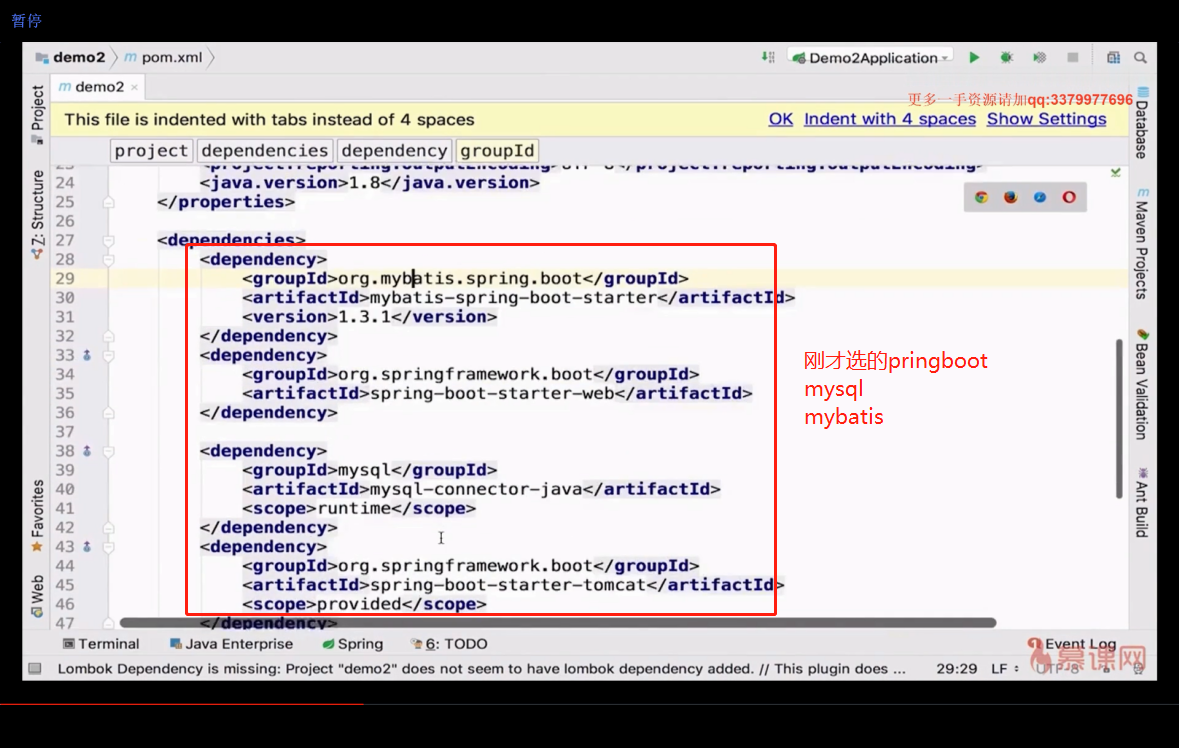Open the Ant Build tool window
This screenshot has width=1179, height=748.
click(1142, 502)
